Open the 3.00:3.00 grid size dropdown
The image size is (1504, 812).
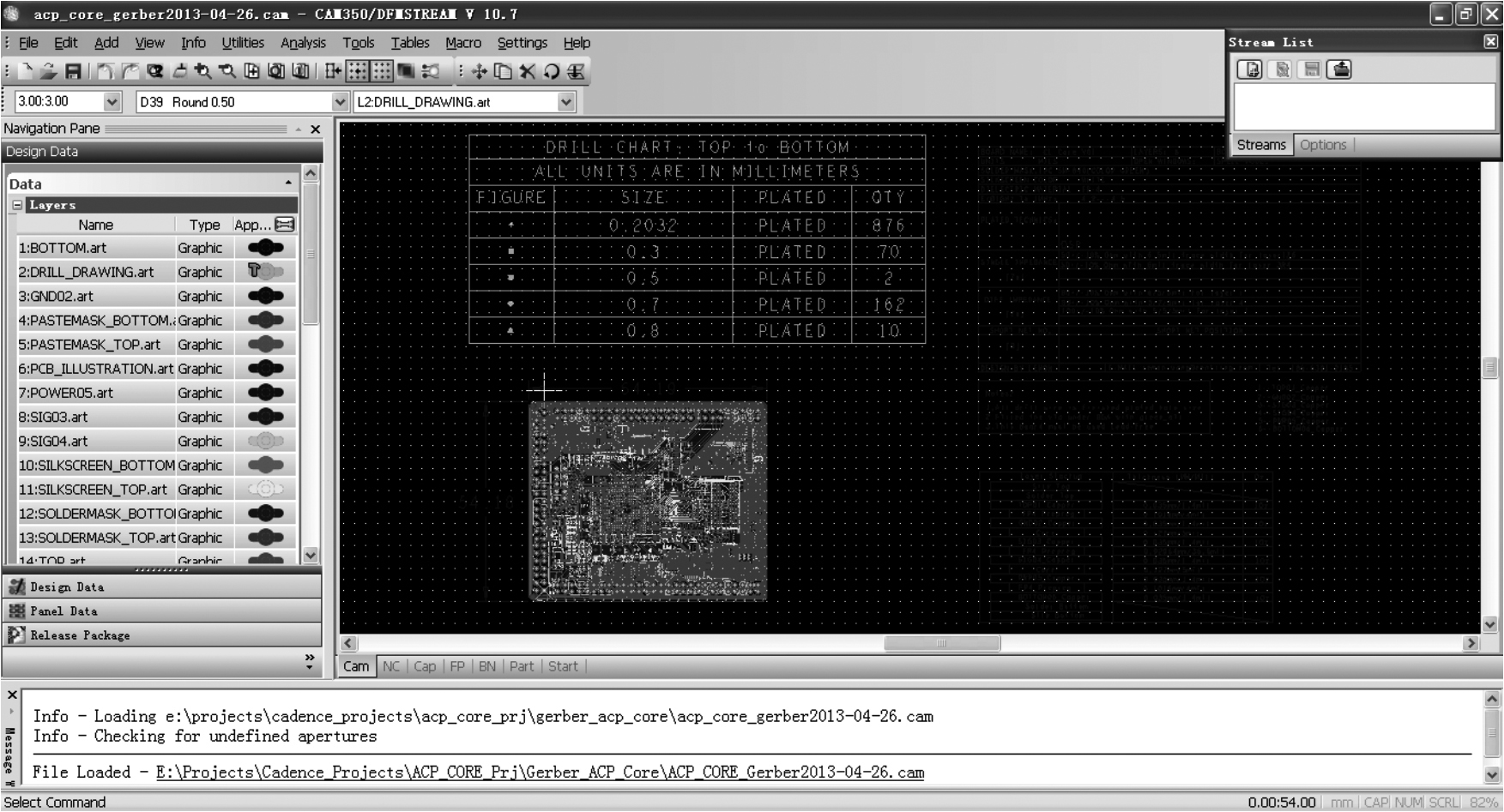pyautogui.click(x=112, y=102)
